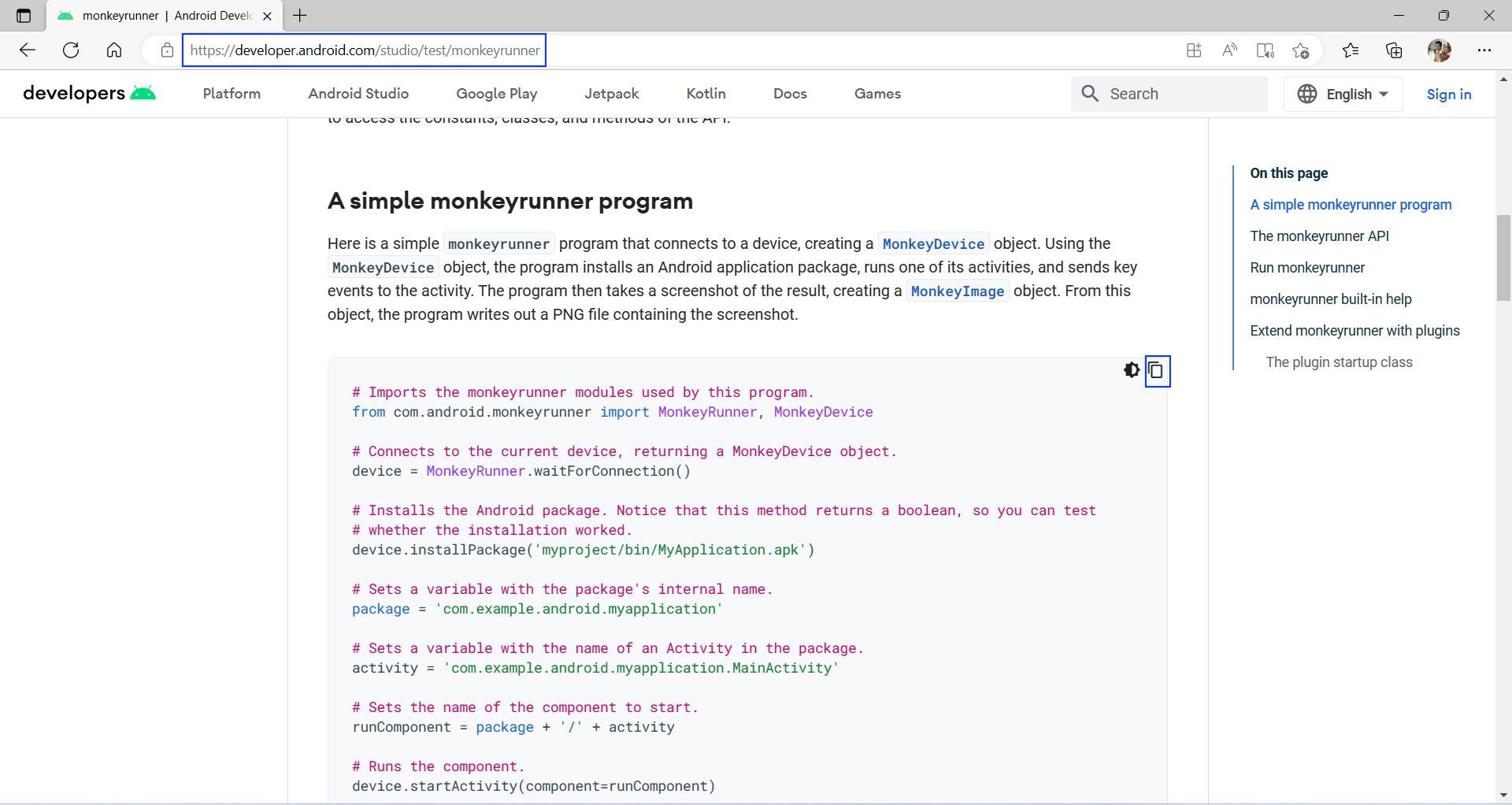Click the device.installPackage code line
The height and width of the screenshot is (805, 1512).
(x=583, y=550)
